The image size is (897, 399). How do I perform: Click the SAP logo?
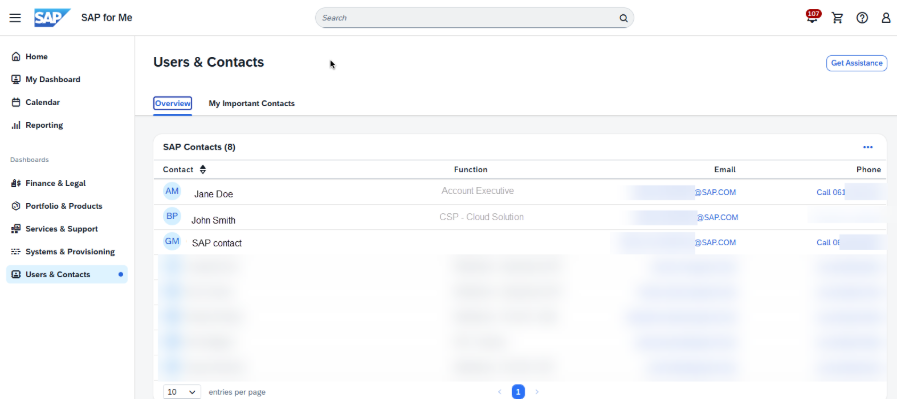tap(52, 18)
